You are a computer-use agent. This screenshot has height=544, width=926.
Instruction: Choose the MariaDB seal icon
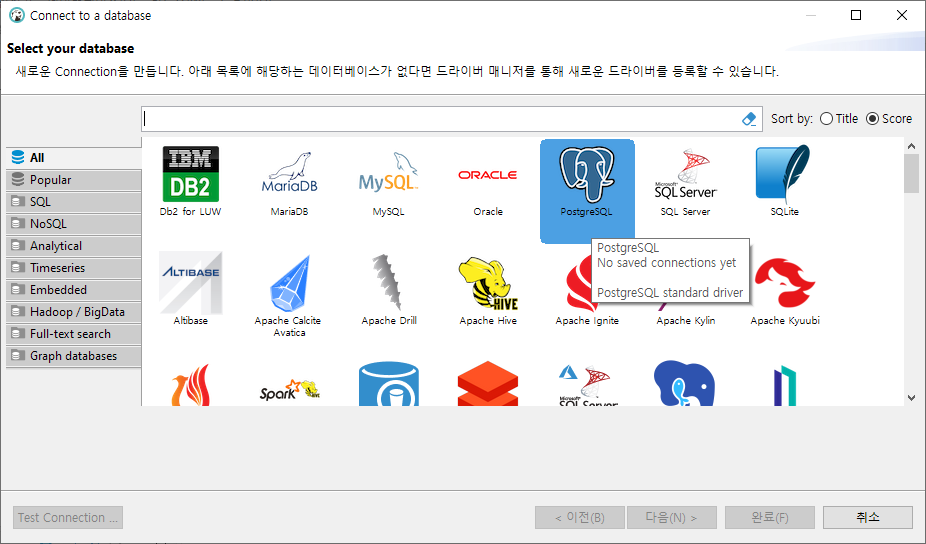(x=289, y=172)
